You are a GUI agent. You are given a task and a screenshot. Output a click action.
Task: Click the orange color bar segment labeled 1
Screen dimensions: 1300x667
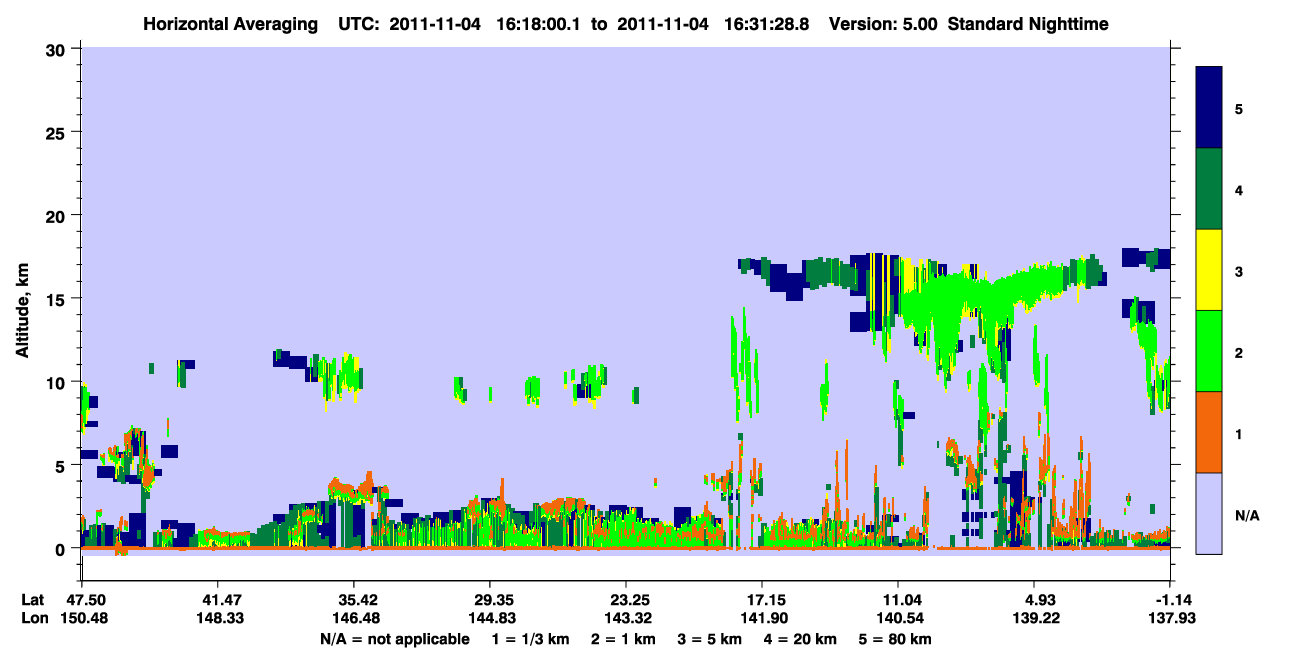(x=1210, y=432)
